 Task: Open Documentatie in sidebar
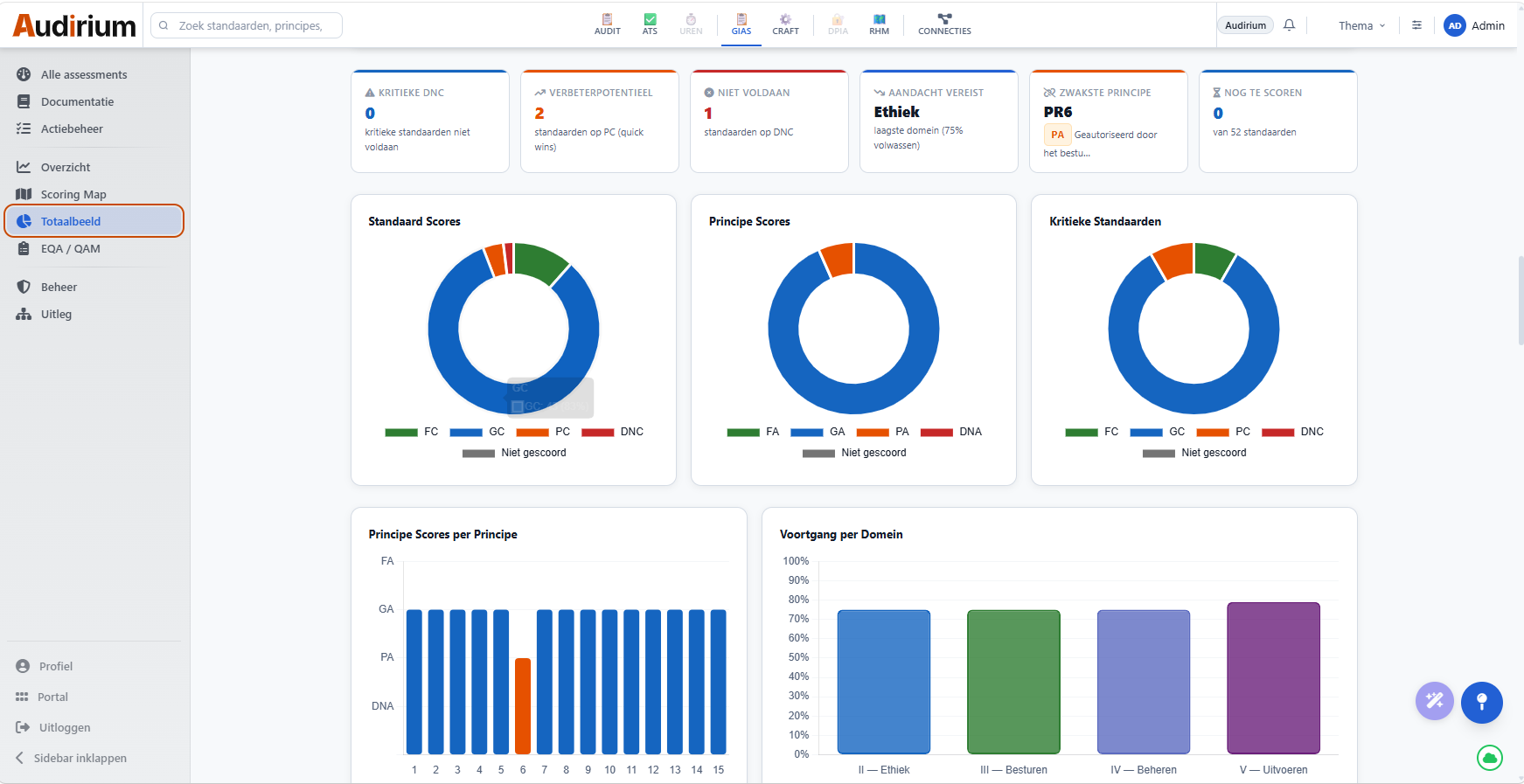[94, 101]
